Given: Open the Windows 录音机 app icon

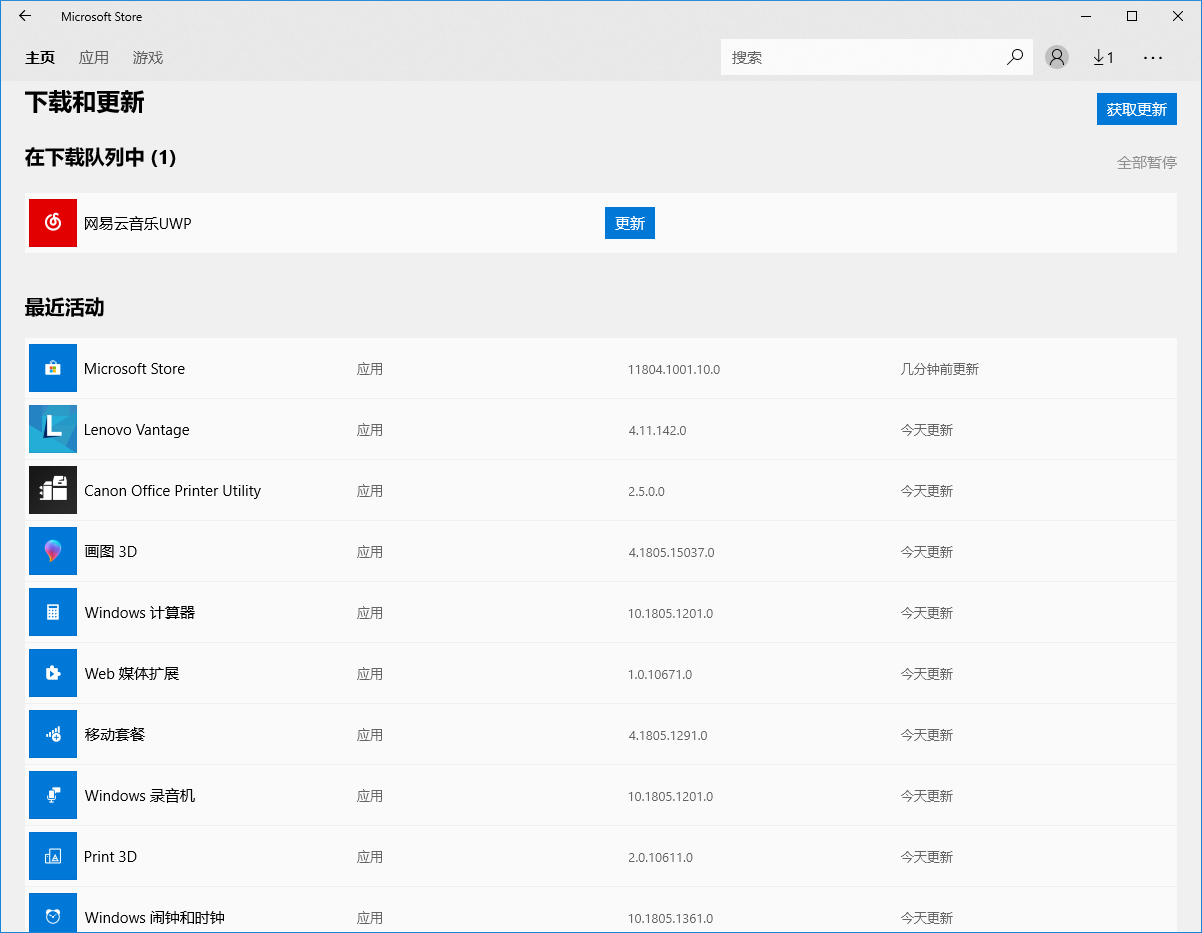Looking at the screenshot, I should coord(53,795).
